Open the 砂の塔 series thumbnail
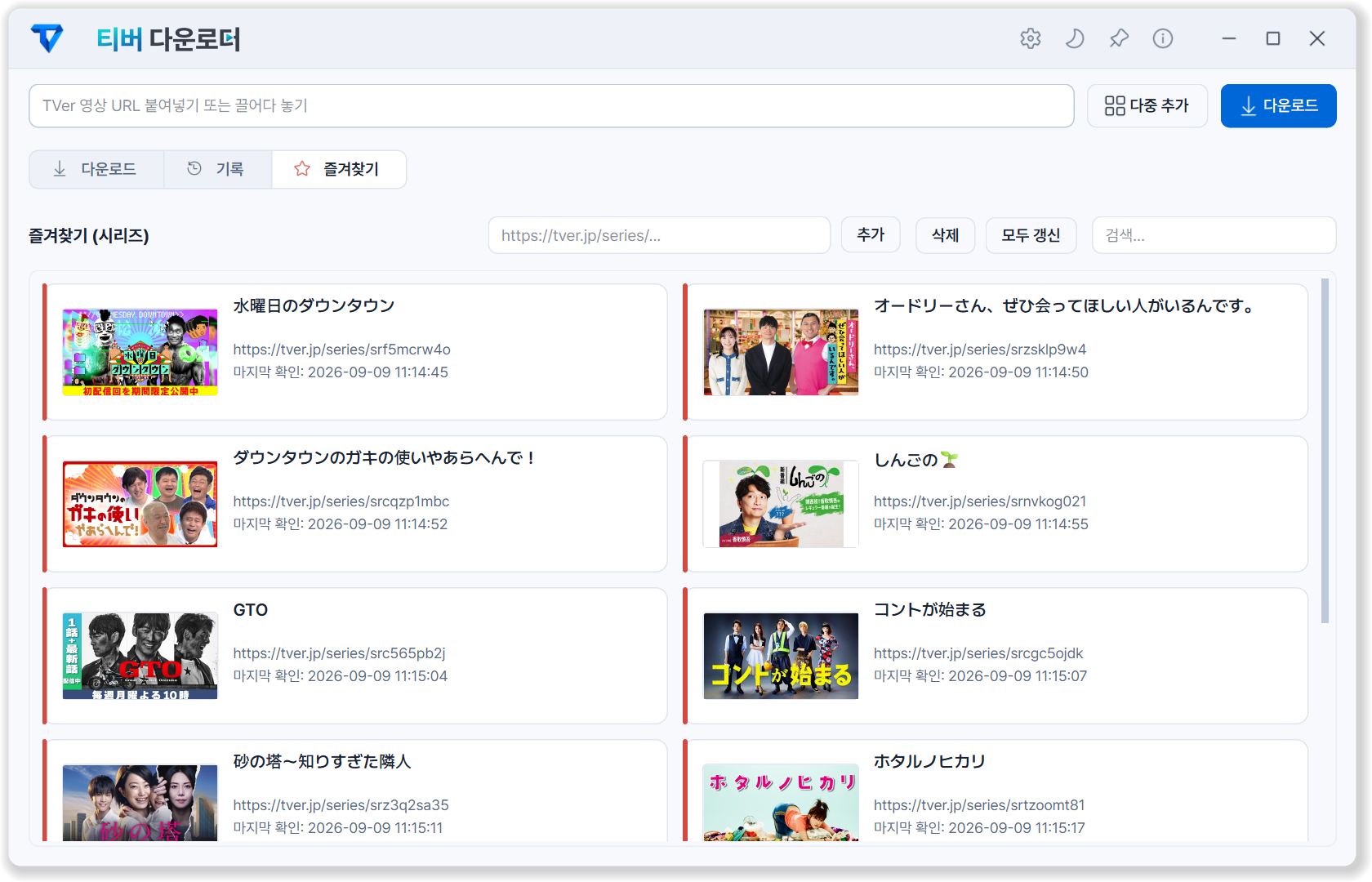1372x882 pixels. (x=140, y=803)
